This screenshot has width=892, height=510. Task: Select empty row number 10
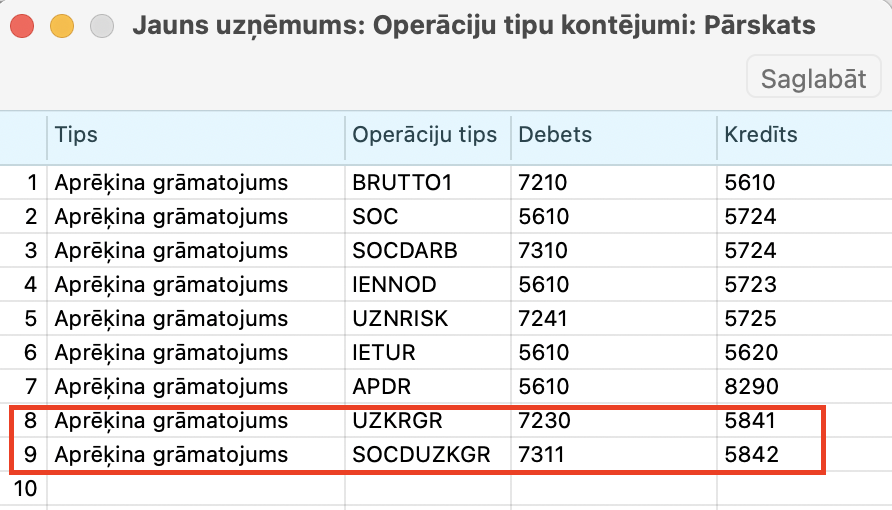tap(24, 489)
